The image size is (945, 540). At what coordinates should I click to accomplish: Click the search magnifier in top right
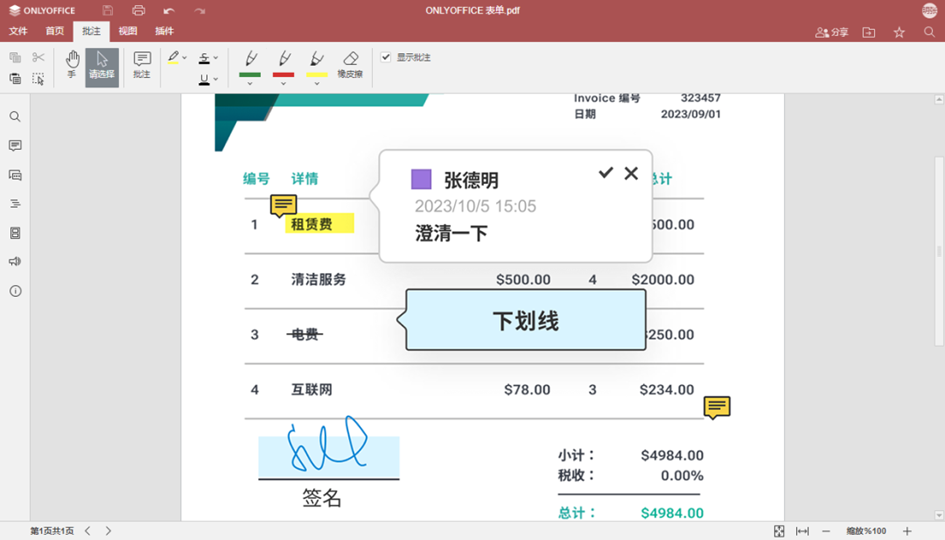929,32
